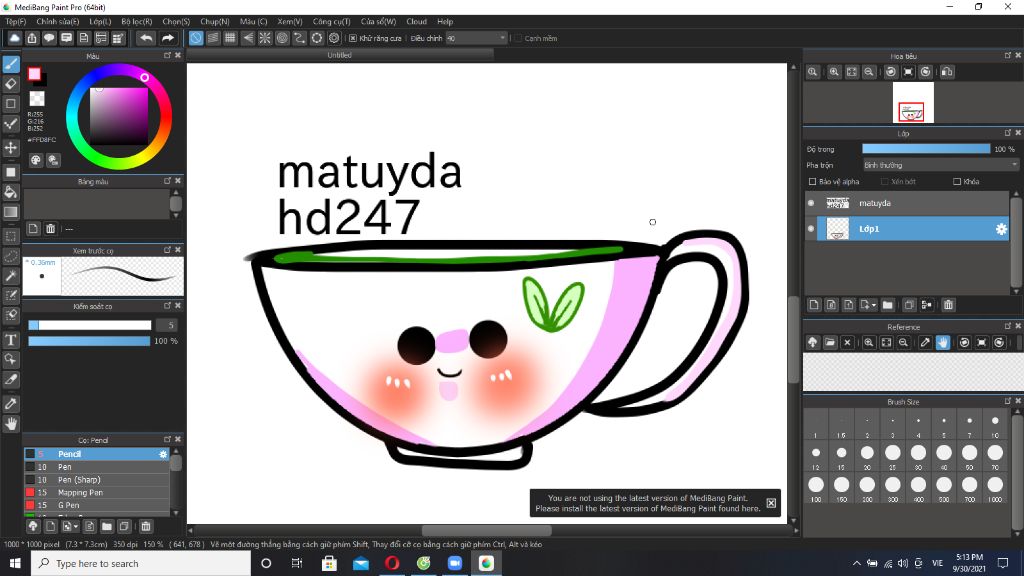Delete palette color with trash icon
Image resolution: width=1024 pixels, height=576 pixels.
pyautogui.click(x=50, y=229)
